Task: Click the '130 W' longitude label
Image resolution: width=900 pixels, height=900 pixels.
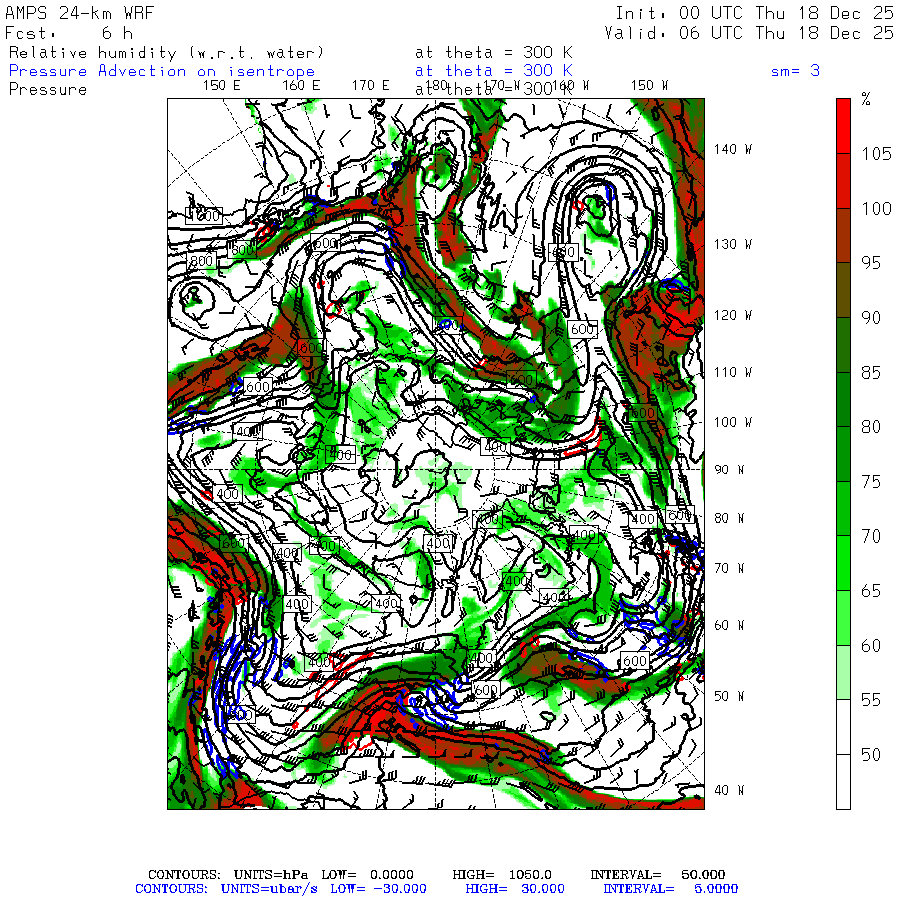Action: [733, 245]
